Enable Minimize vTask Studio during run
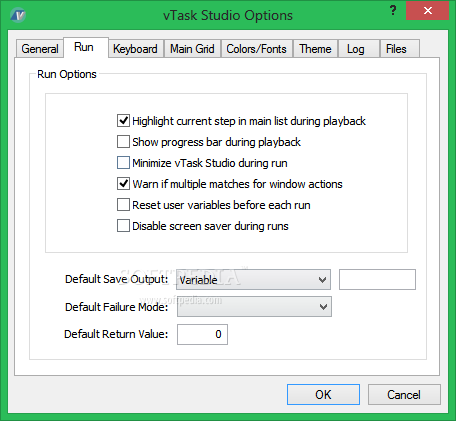The width and height of the screenshot is (456, 421). (x=123, y=163)
